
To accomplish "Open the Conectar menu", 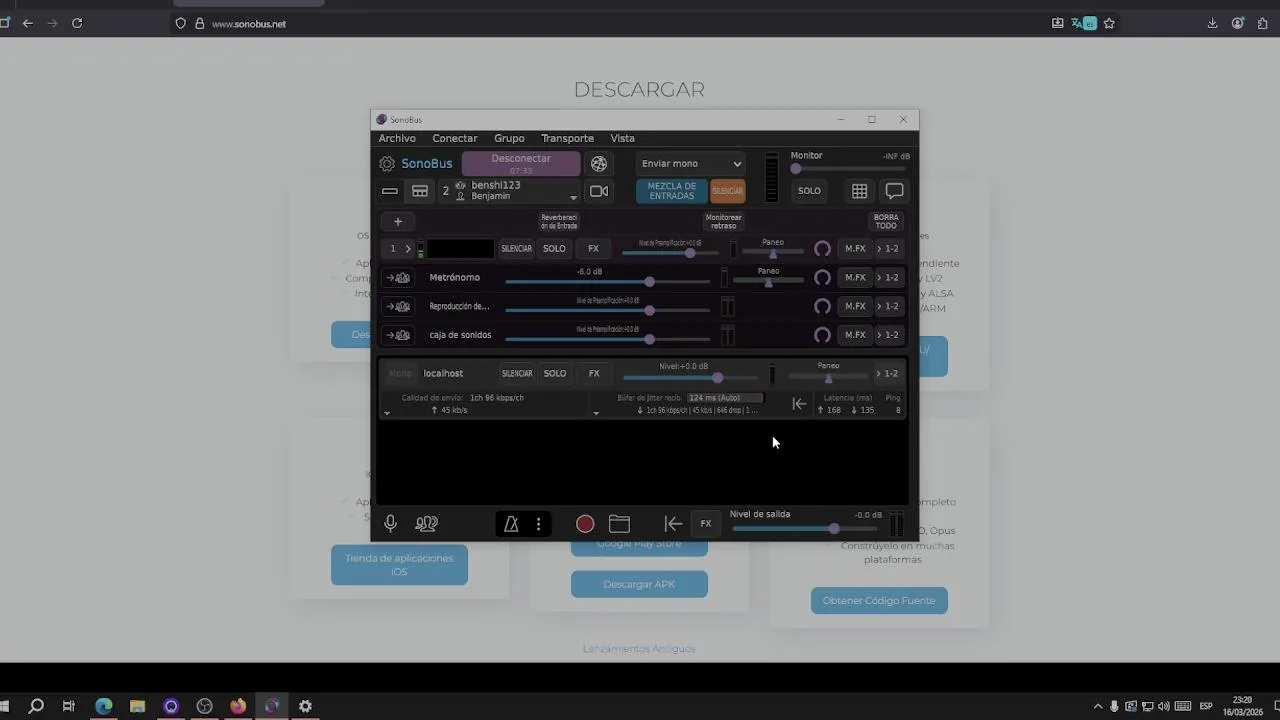I will (x=455, y=138).
